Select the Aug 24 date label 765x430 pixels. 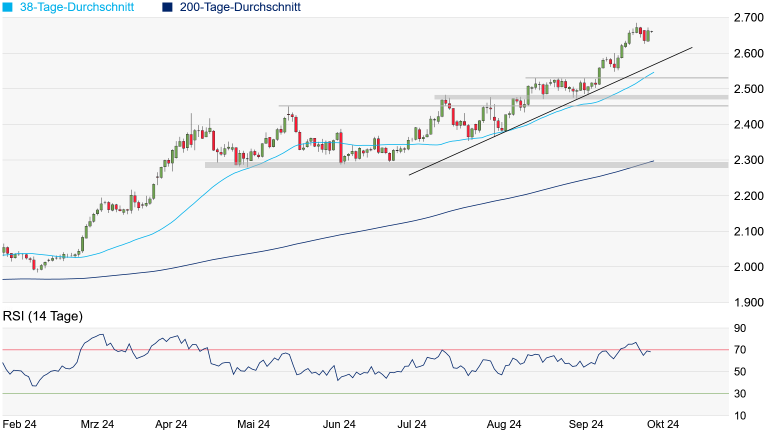(503, 424)
